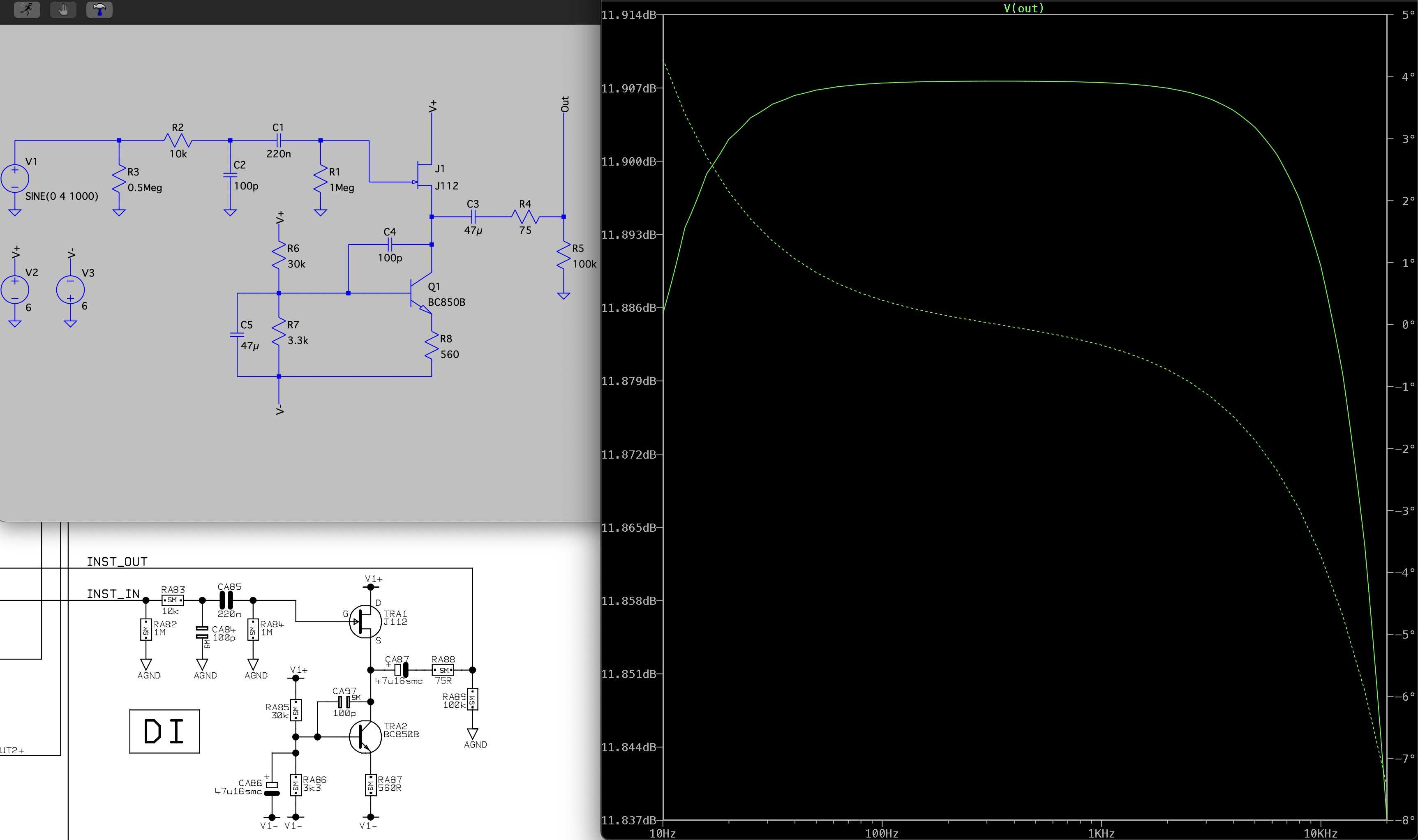Click the 11.914dB top magnitude axis label

tap(628, 15)
